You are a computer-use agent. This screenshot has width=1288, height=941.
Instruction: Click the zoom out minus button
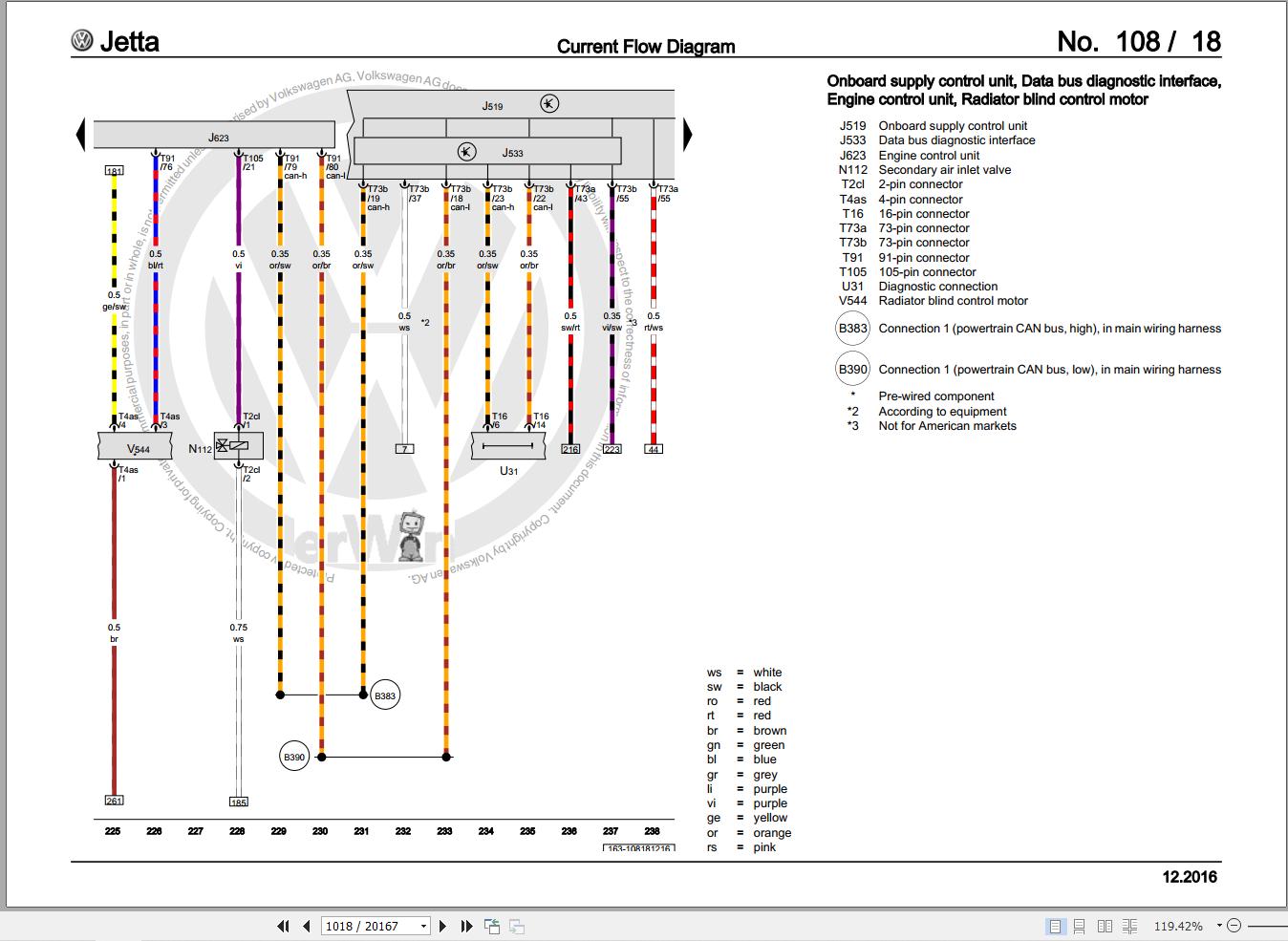tap(1234, 926)
